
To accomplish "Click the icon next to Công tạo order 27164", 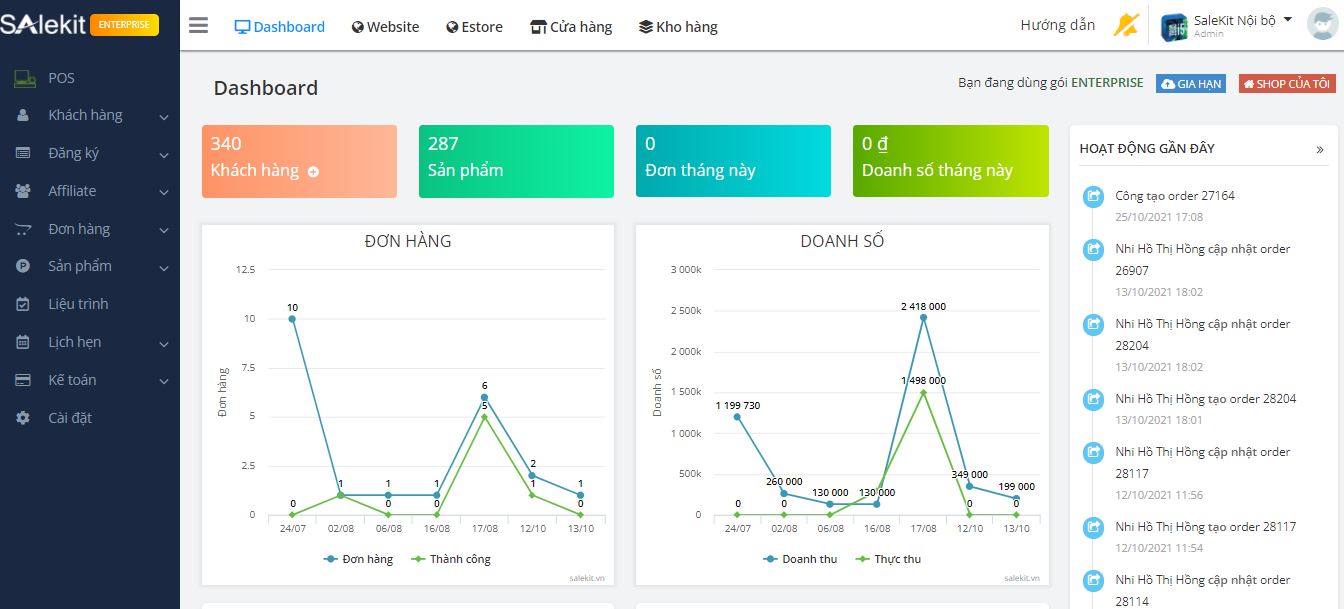I will (x=1093, y=197).
